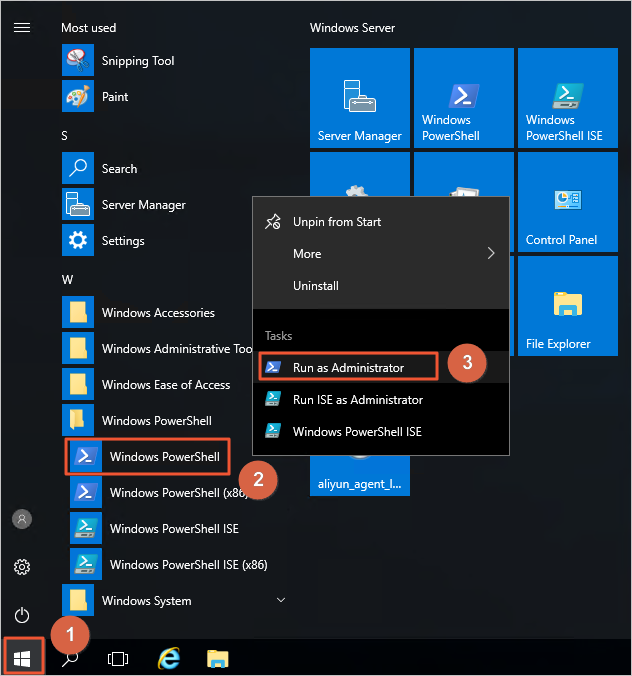Click the Windows Server group heading

(352, 28)
